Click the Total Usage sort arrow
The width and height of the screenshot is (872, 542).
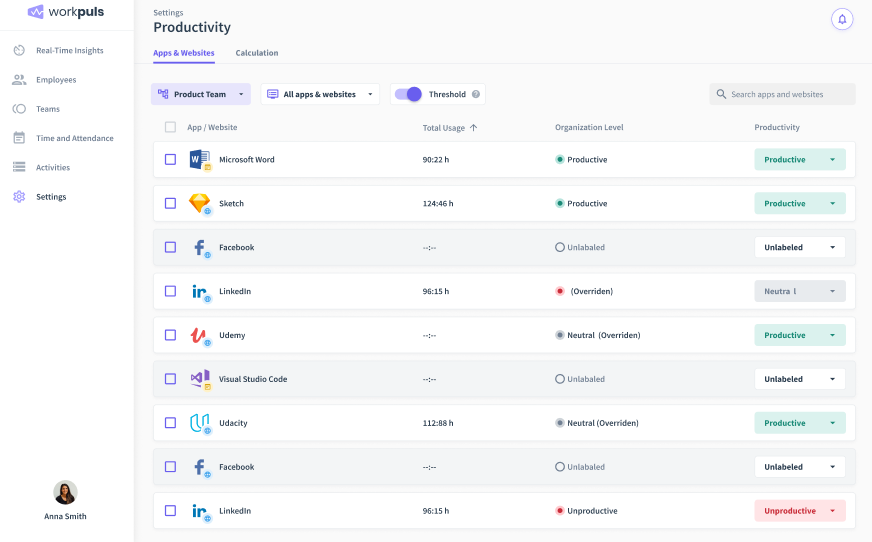[x=474, y=128]
